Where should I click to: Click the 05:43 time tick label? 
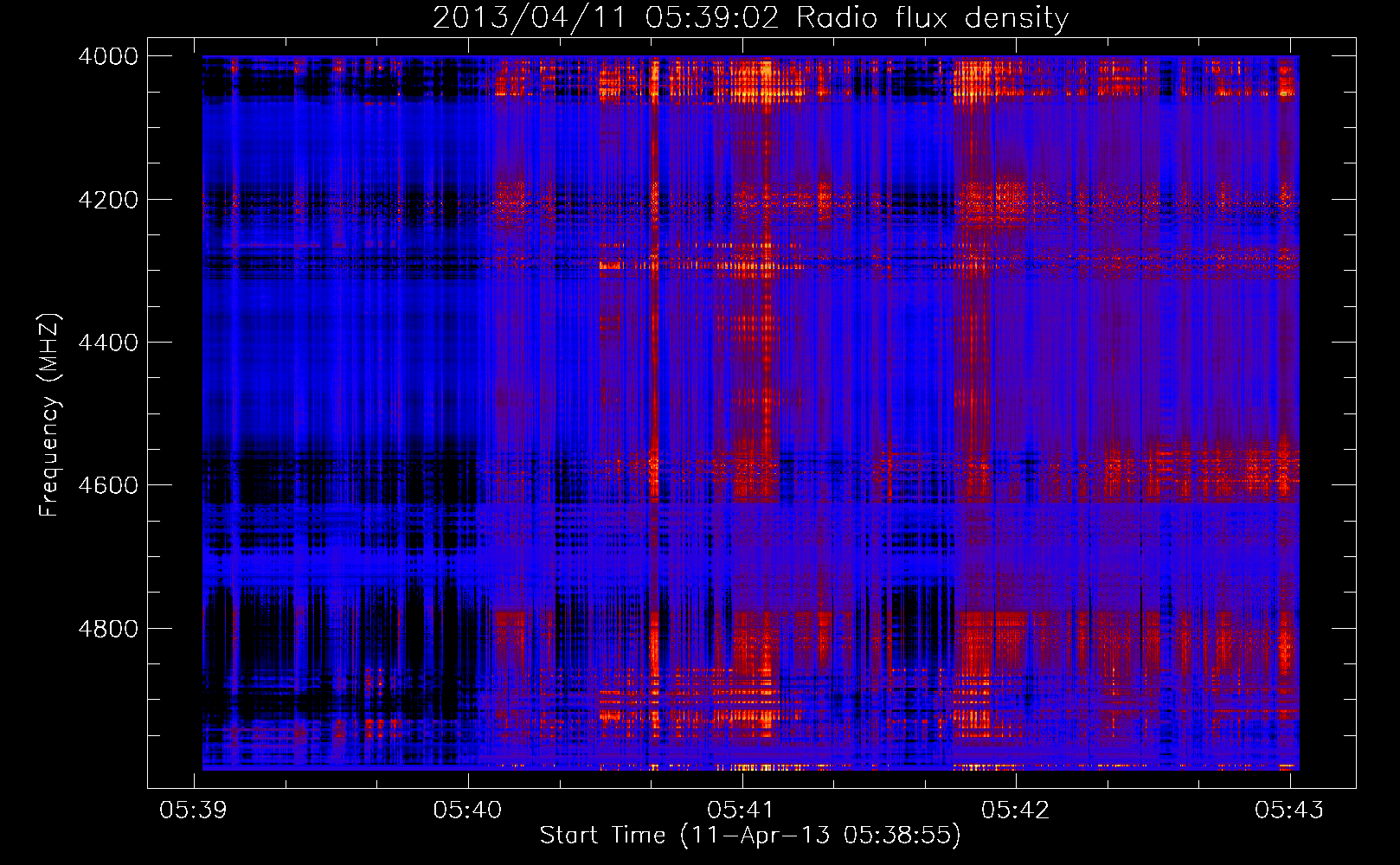(x=1289, y=810)
